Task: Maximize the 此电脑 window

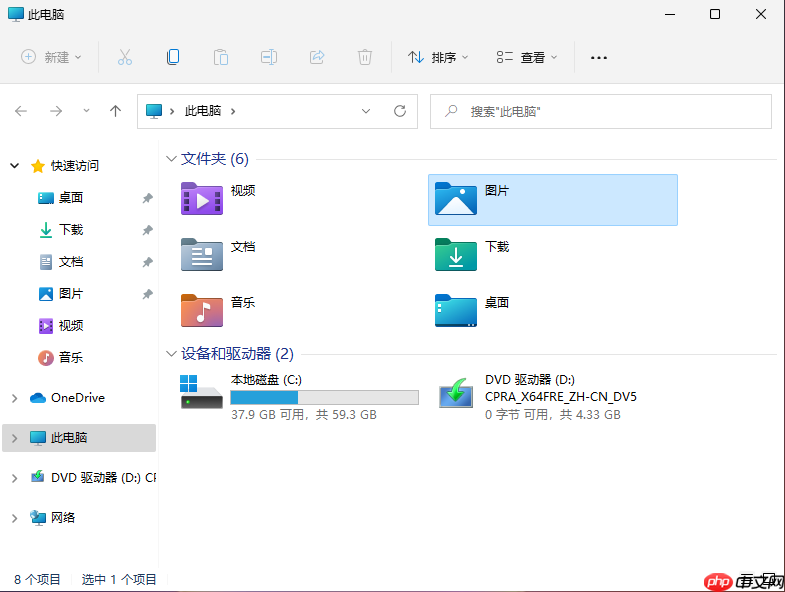Action: (x=715, y=15)
